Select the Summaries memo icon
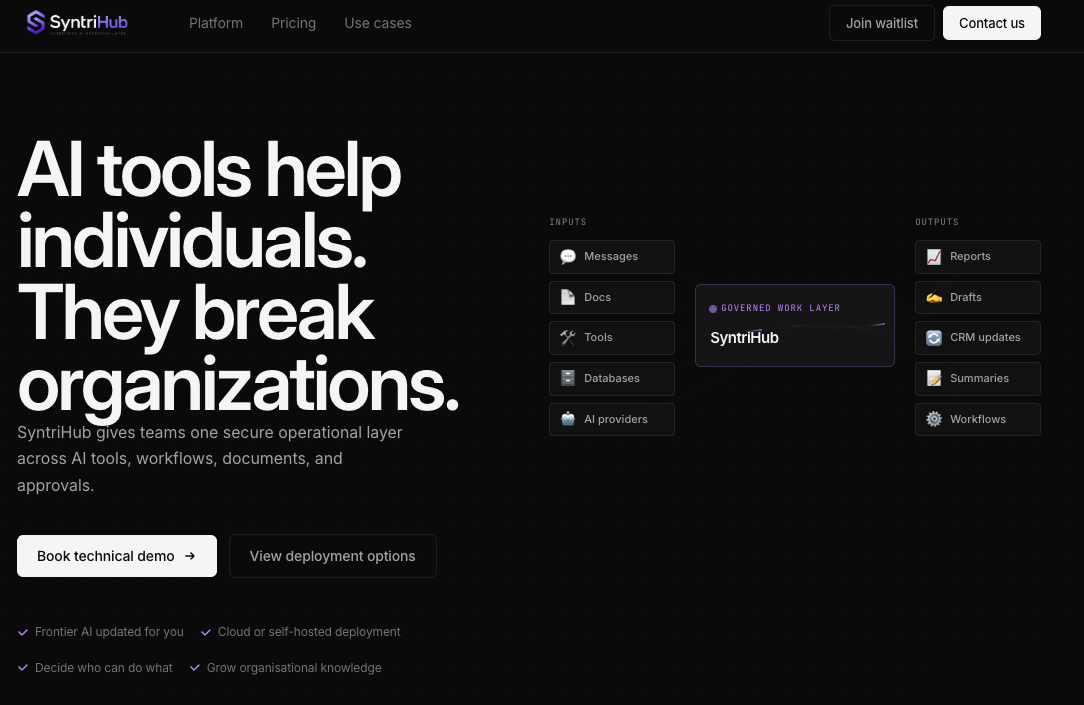Image resolution: width=1084 pixels, height=705 pixels. point(934,378)
